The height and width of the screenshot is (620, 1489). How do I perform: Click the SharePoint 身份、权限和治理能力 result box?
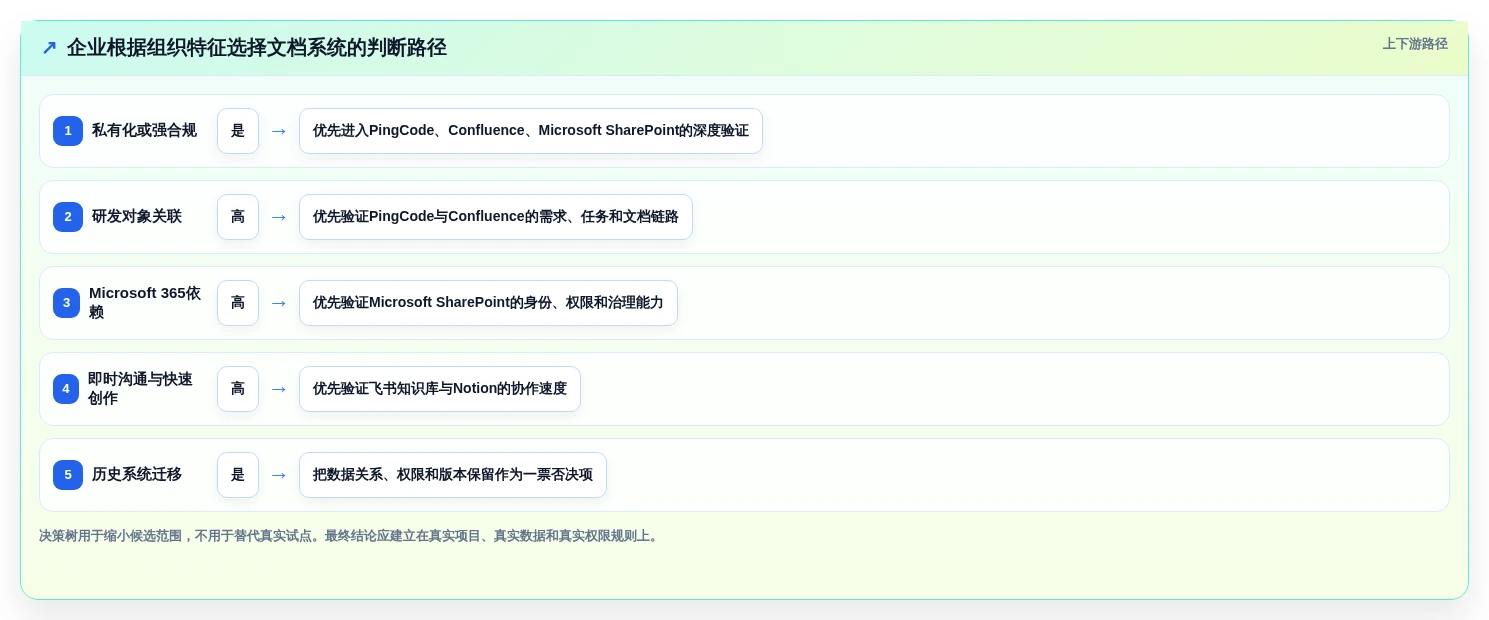coord(488,303)
